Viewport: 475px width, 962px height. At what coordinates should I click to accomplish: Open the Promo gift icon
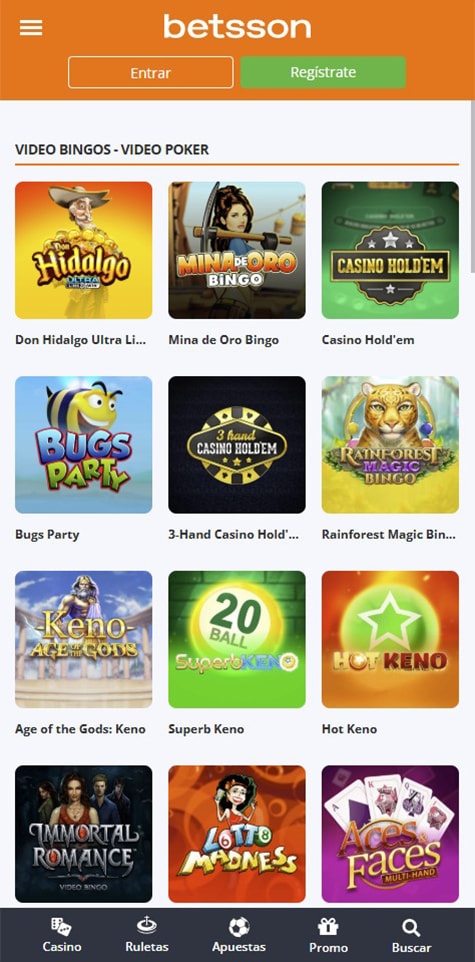pyautogui.click(x=328, y=926)
